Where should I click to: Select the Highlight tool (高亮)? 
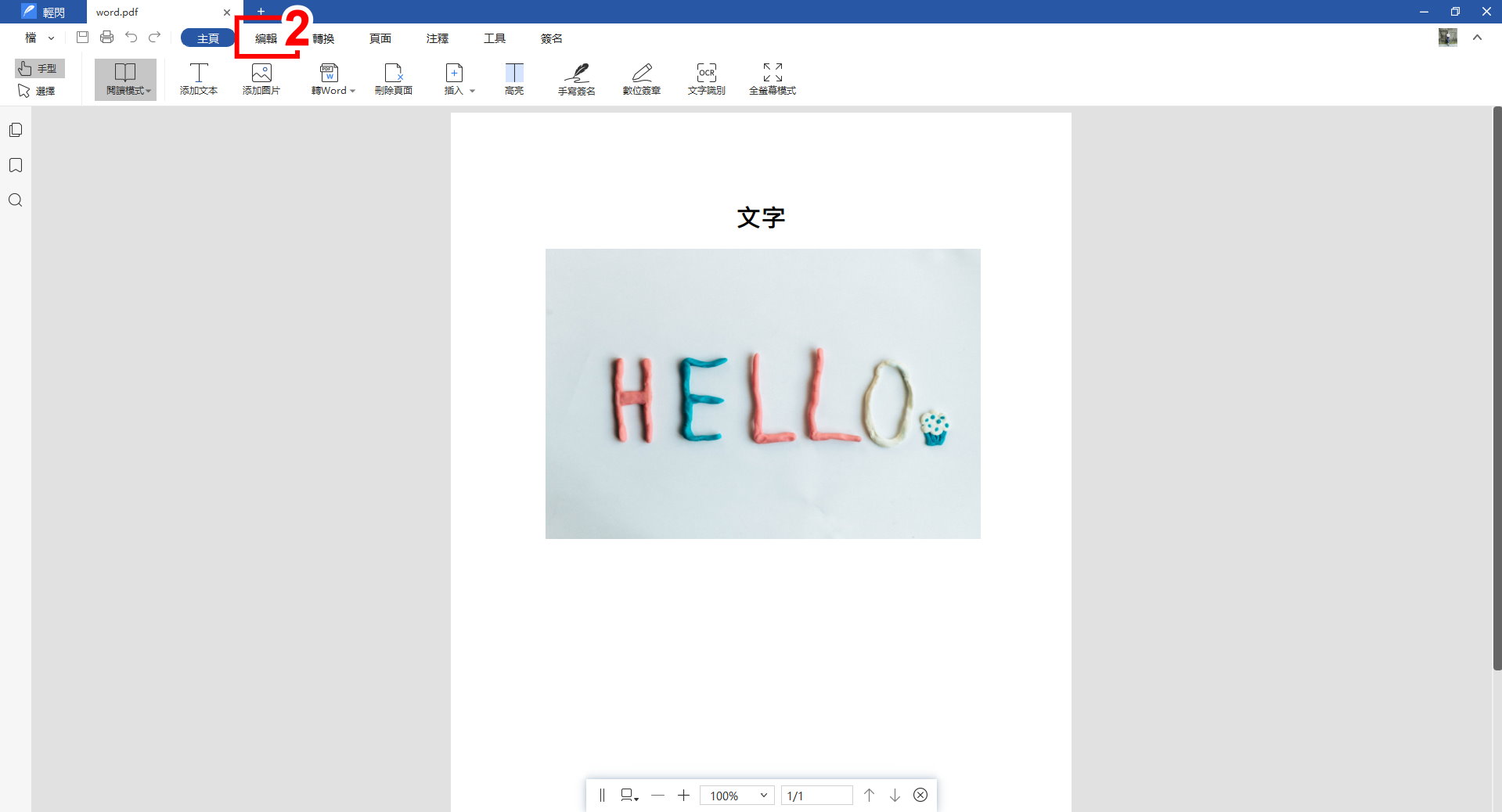514,80
